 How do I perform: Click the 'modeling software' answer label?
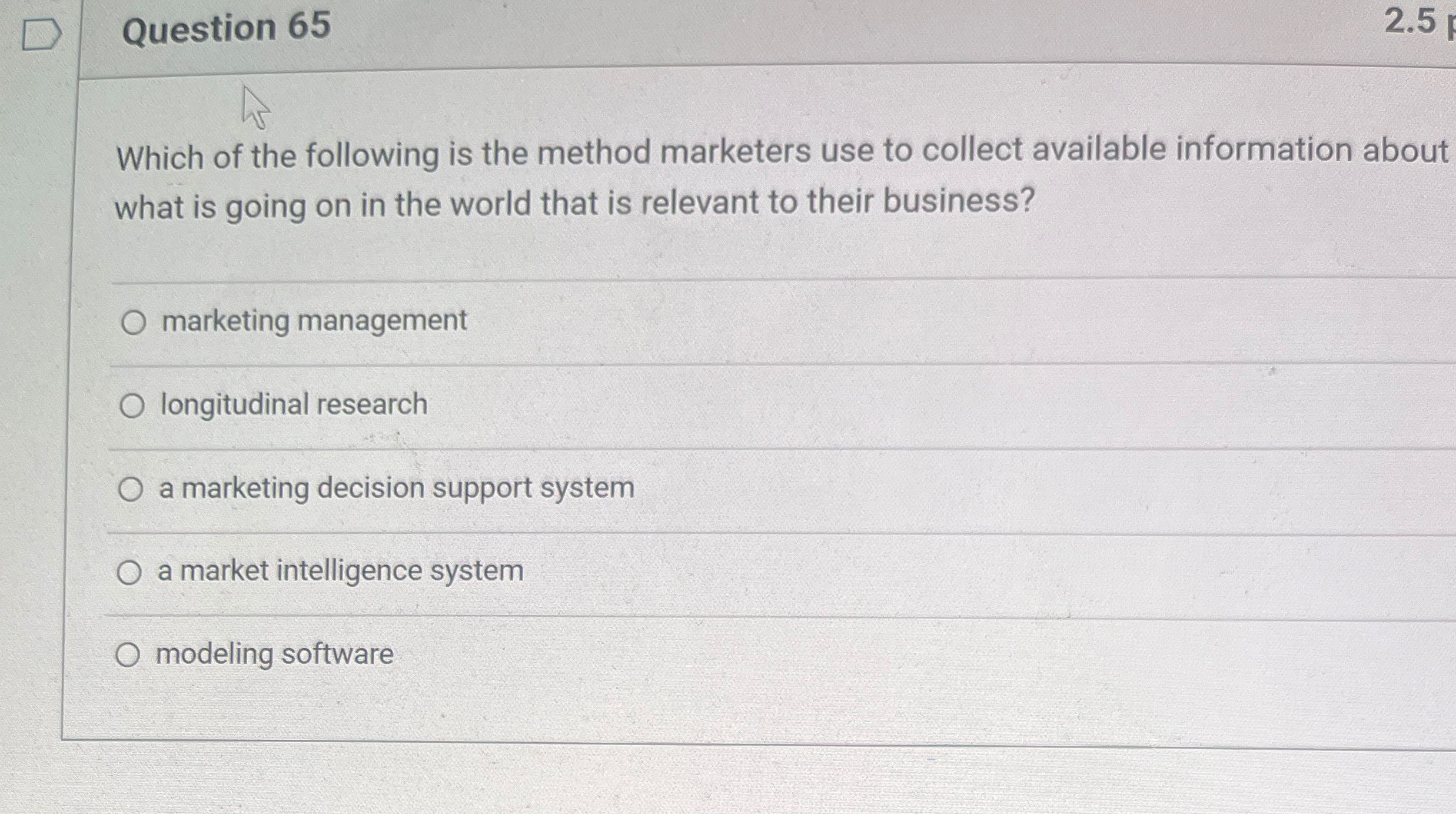[274, 654]
